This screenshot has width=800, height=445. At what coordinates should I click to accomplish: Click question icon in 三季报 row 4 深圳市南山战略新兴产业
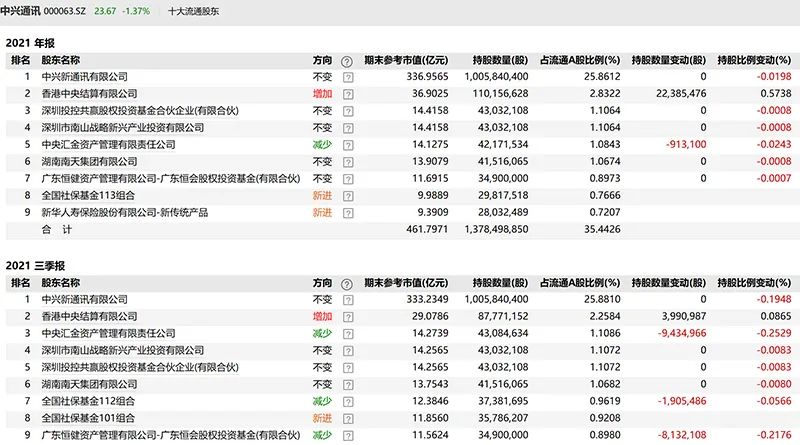pos(348,351)
